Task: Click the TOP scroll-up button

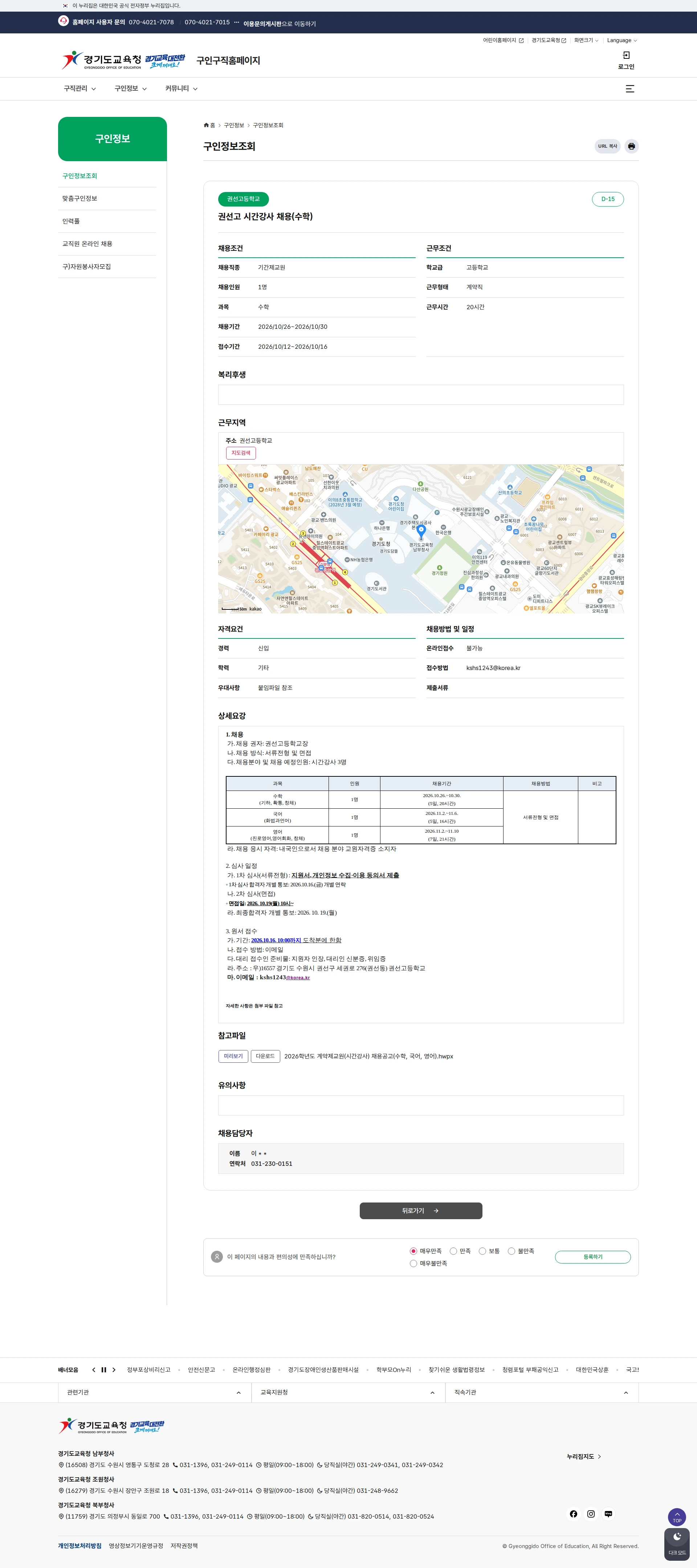Action: coord(677,1517)
